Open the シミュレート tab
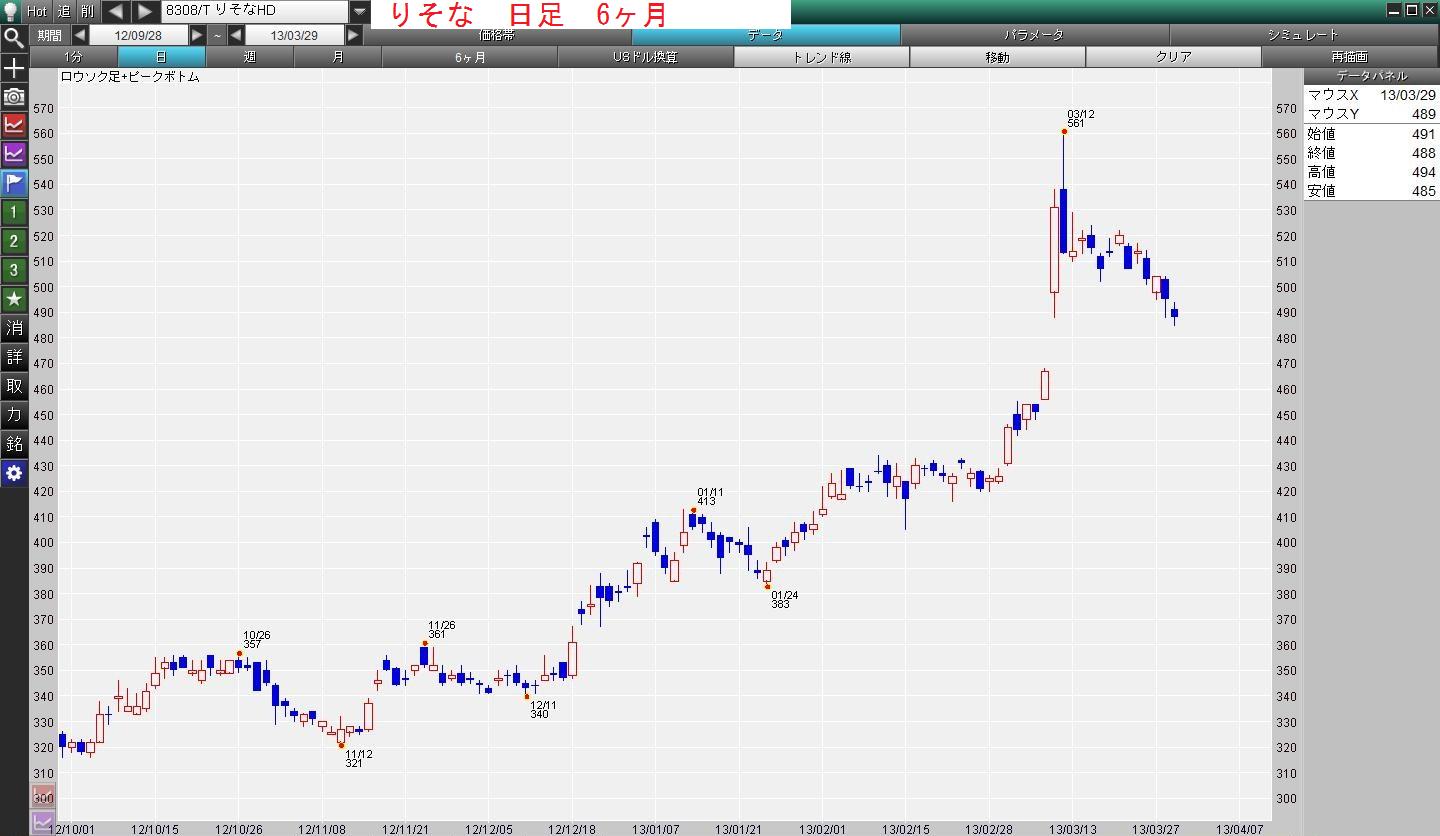This screenshot has height=836, width=1440. point(1304,35)
